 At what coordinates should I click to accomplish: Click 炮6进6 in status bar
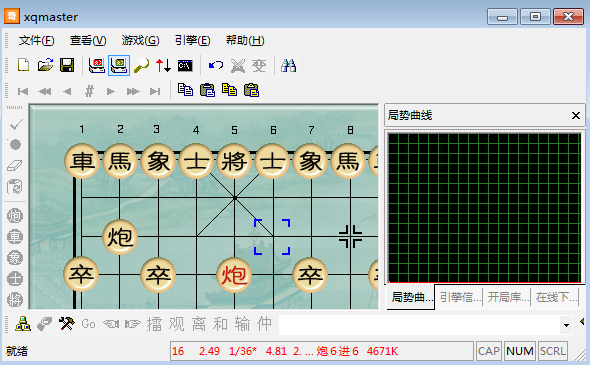pyautogui.click(x=337, y=351)
